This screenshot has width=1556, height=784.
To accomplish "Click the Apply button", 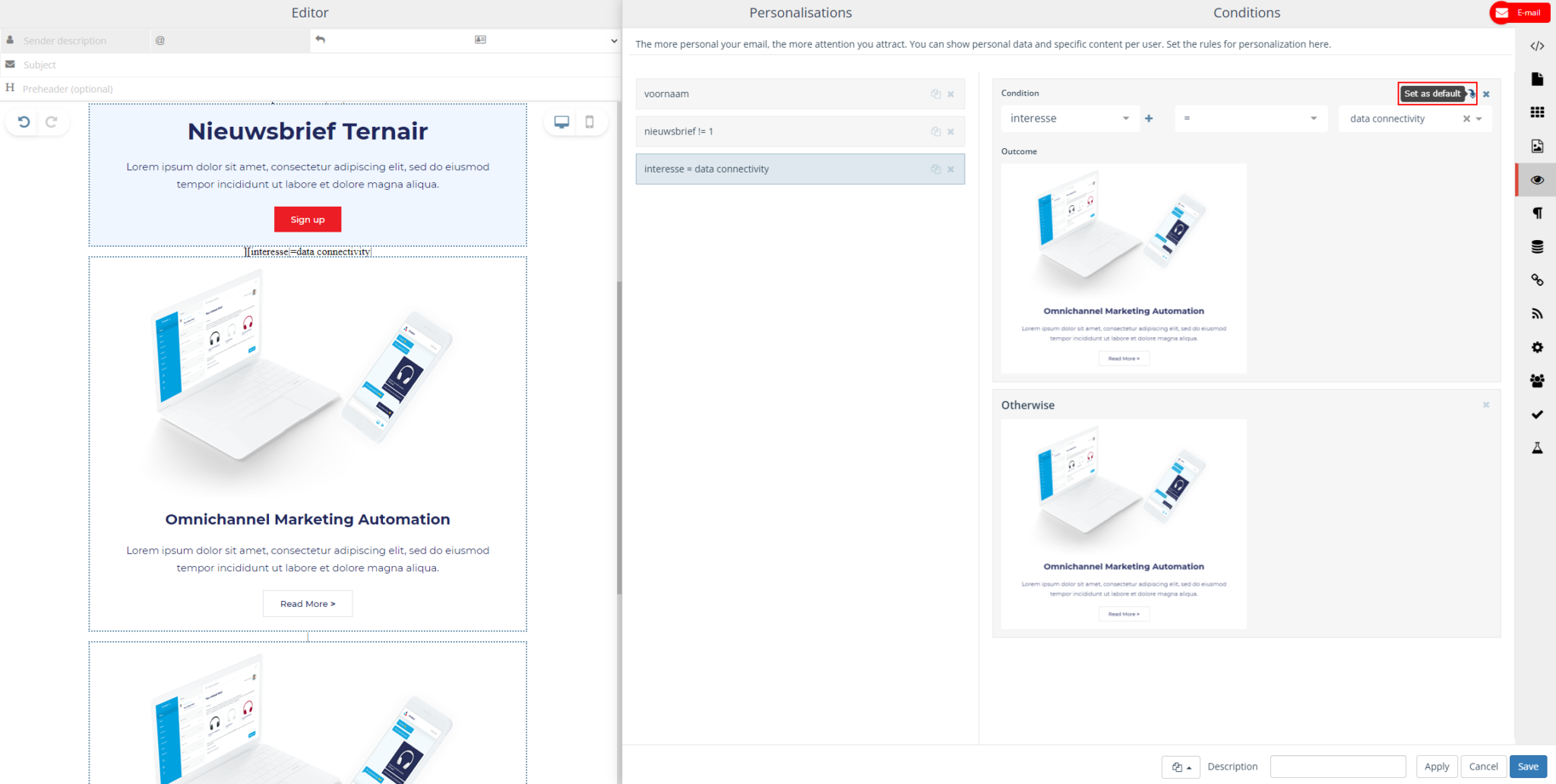I will coord(1437,767).
